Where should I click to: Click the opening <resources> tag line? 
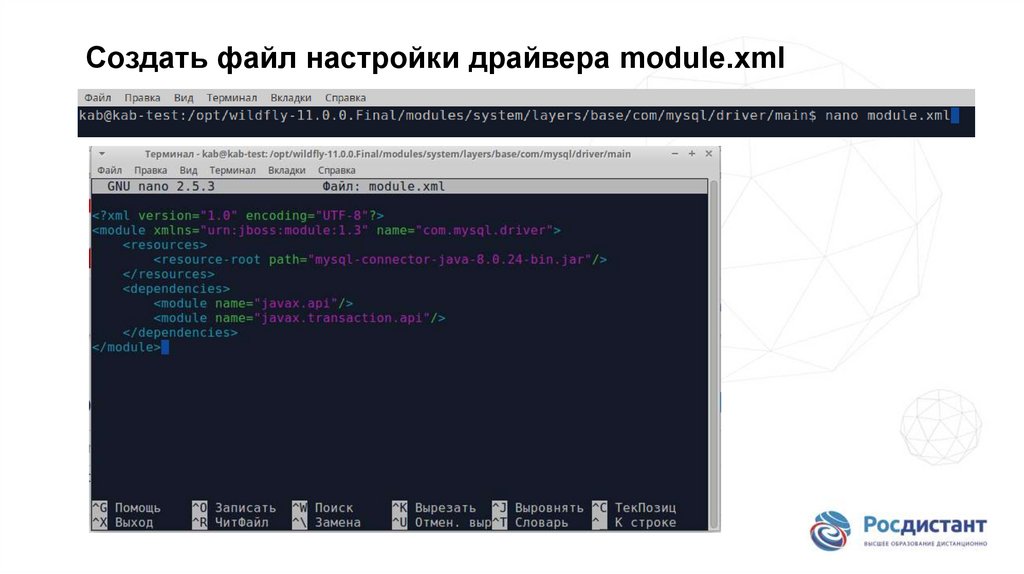click(165, 245)
